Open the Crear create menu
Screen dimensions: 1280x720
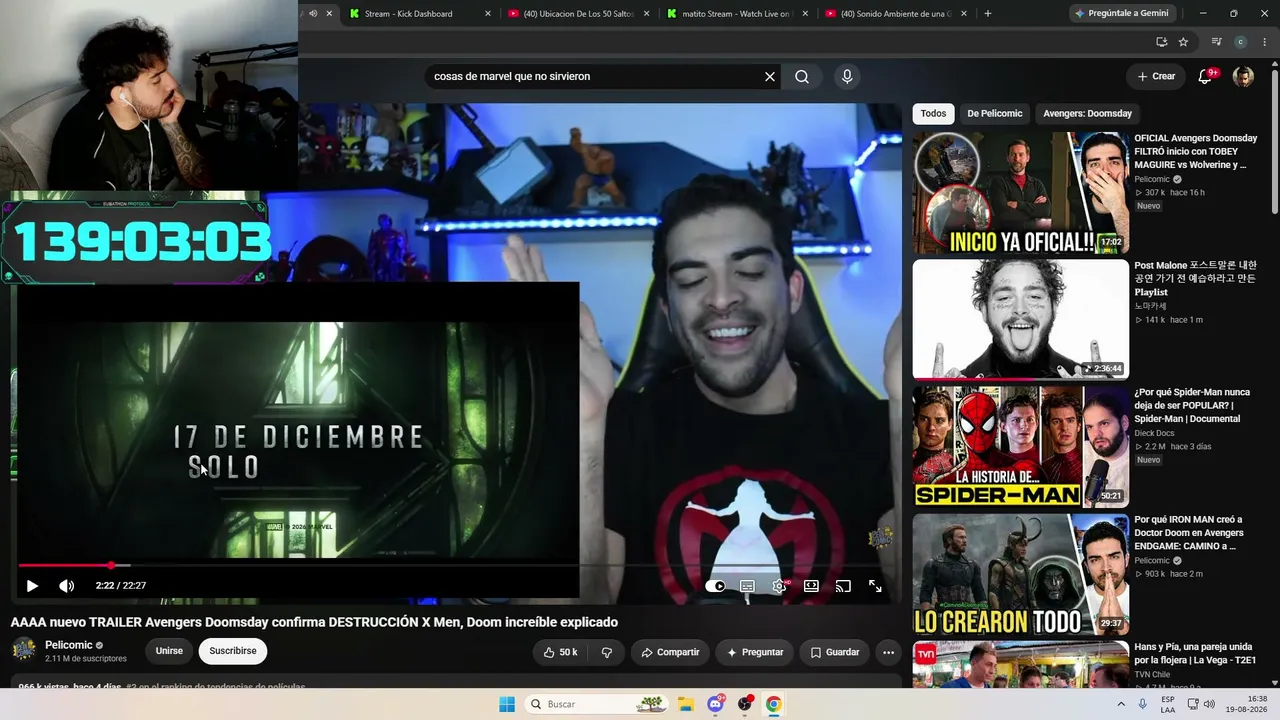(1156, 77)
